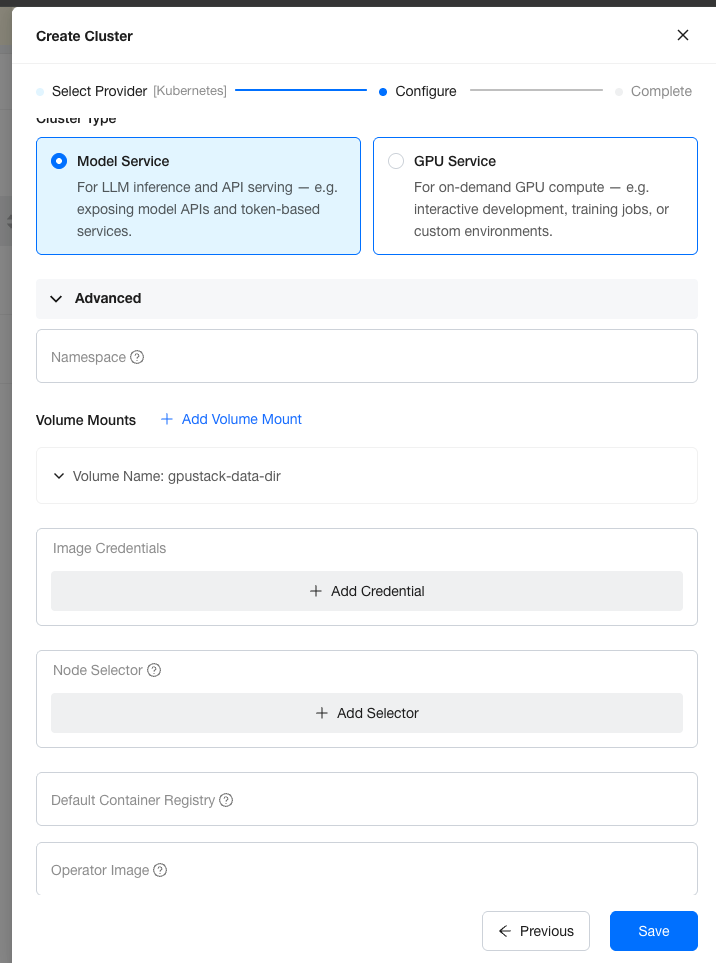Show Default Container Registry help icon
Screen dimensions: 716x963
(x=226, y=800)
